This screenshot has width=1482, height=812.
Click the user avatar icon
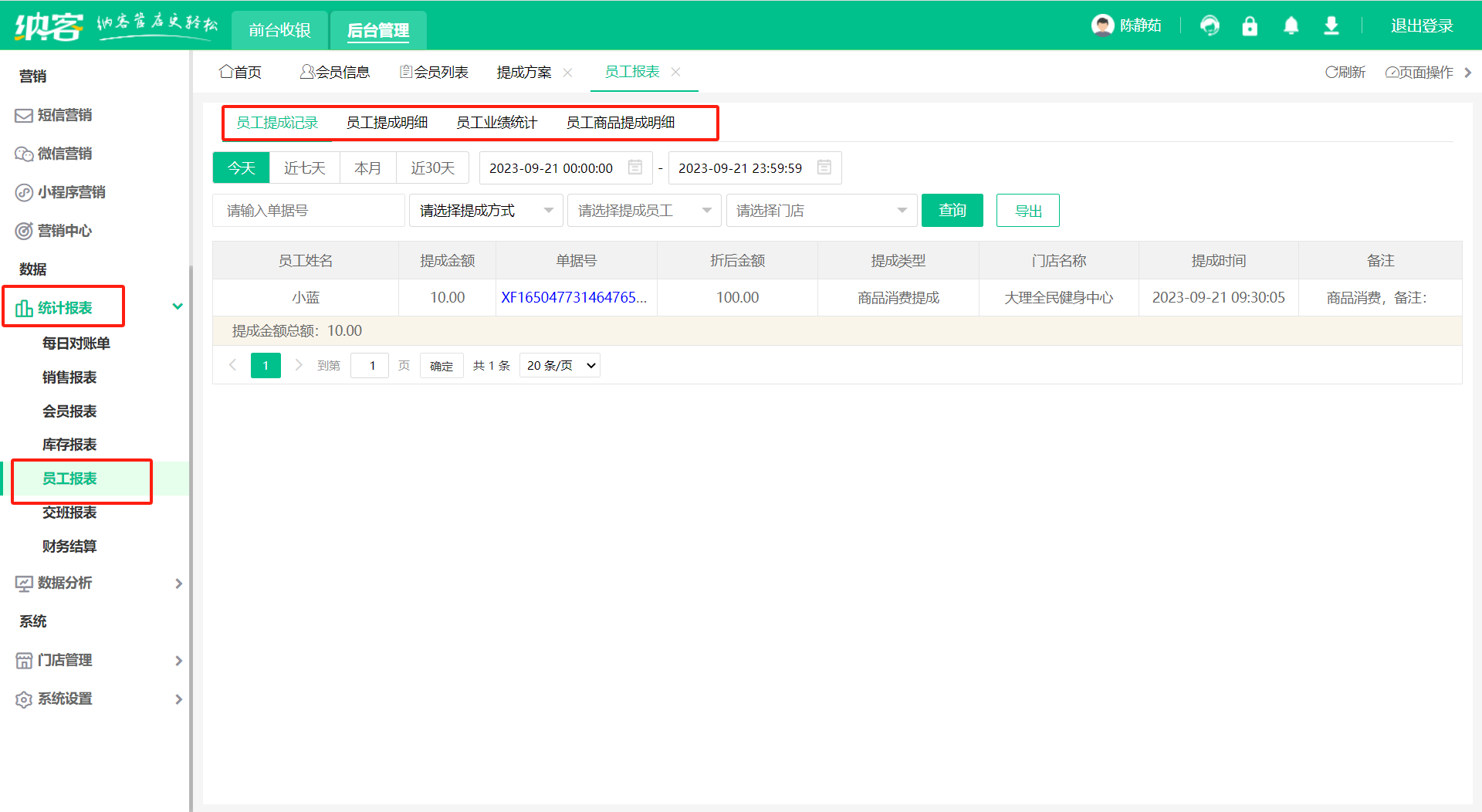pos(1102,25)
